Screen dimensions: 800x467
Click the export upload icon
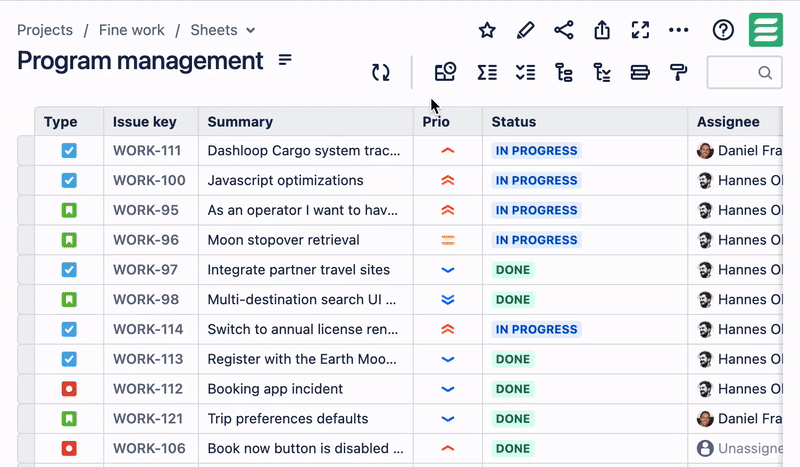[602, 30]
